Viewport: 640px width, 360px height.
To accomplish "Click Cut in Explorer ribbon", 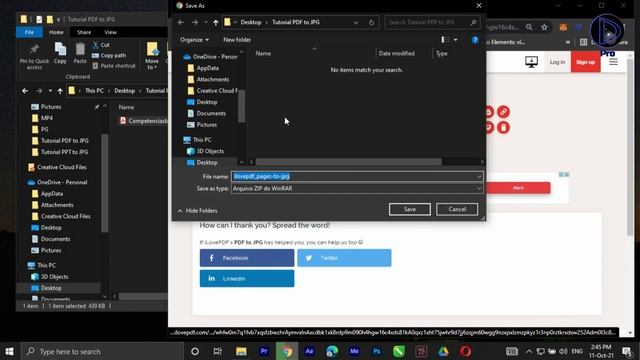I will click(101, 45).
